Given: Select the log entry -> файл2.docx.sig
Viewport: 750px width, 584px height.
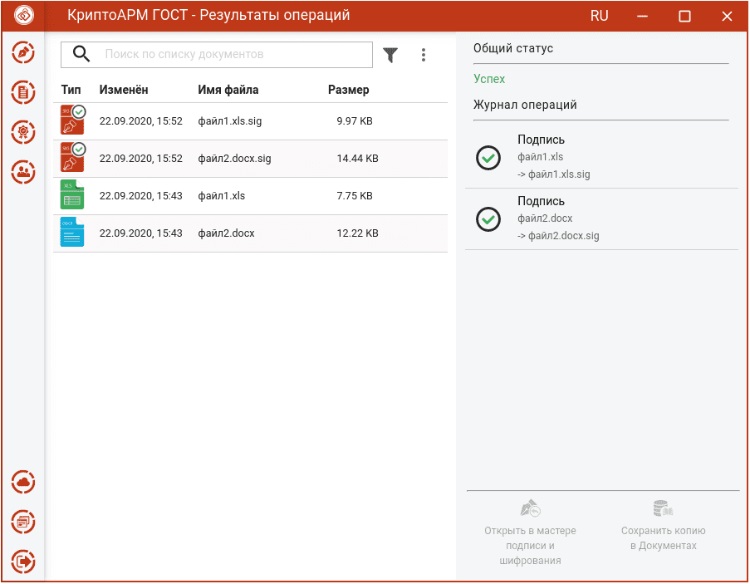Looking at the screenshot, I should 558,236.
